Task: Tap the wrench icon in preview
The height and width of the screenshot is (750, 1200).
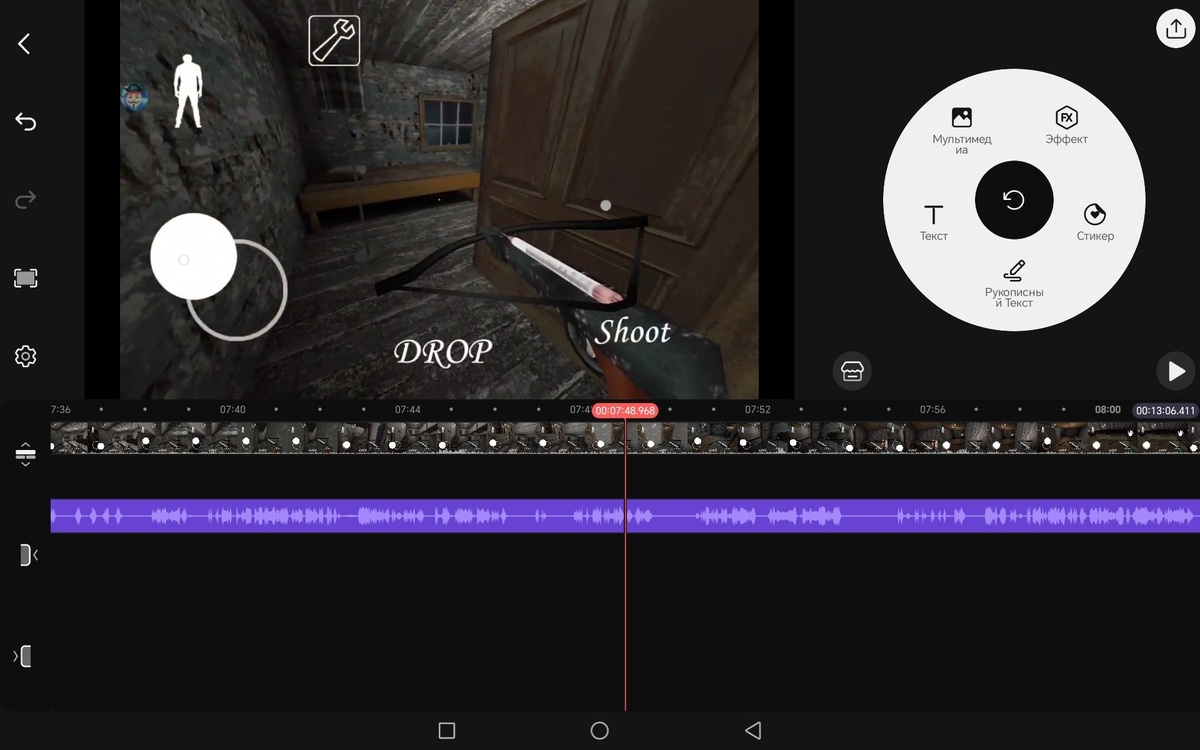Action: pos(334,41)
